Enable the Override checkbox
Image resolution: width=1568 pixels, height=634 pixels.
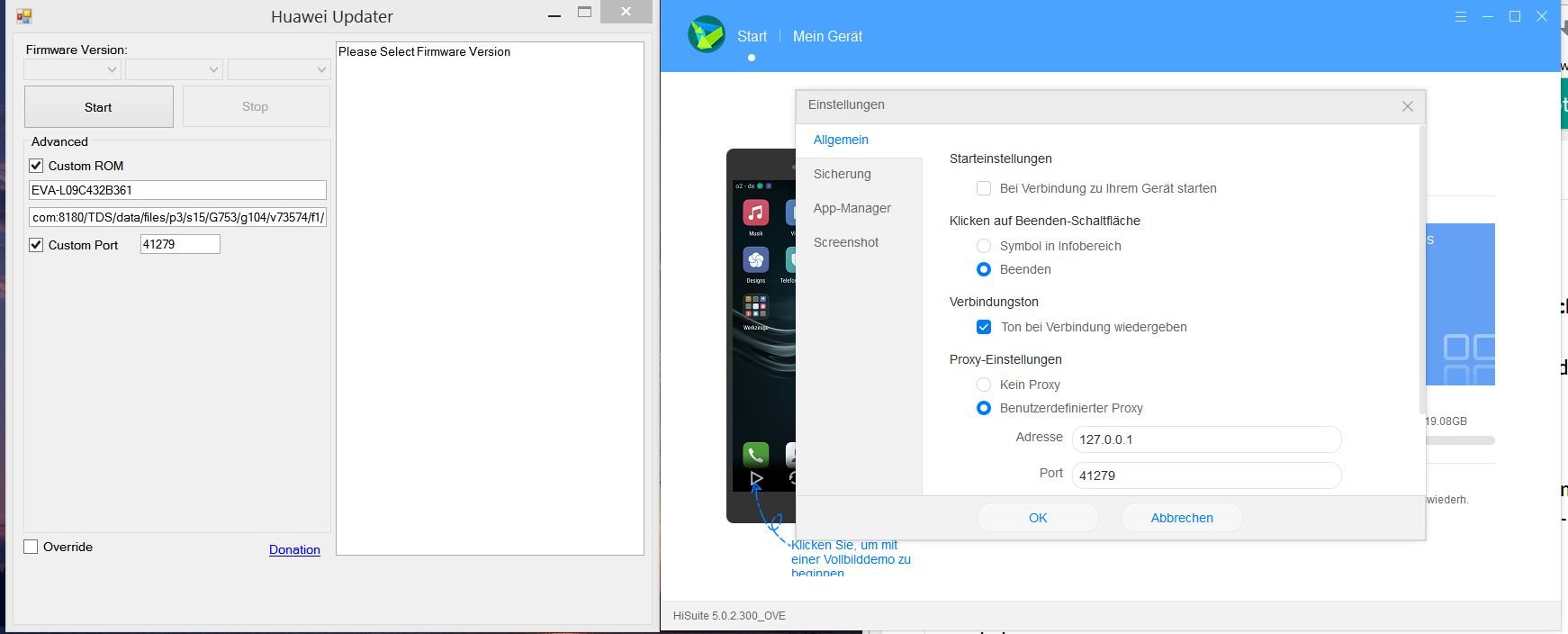coord(31,547)
